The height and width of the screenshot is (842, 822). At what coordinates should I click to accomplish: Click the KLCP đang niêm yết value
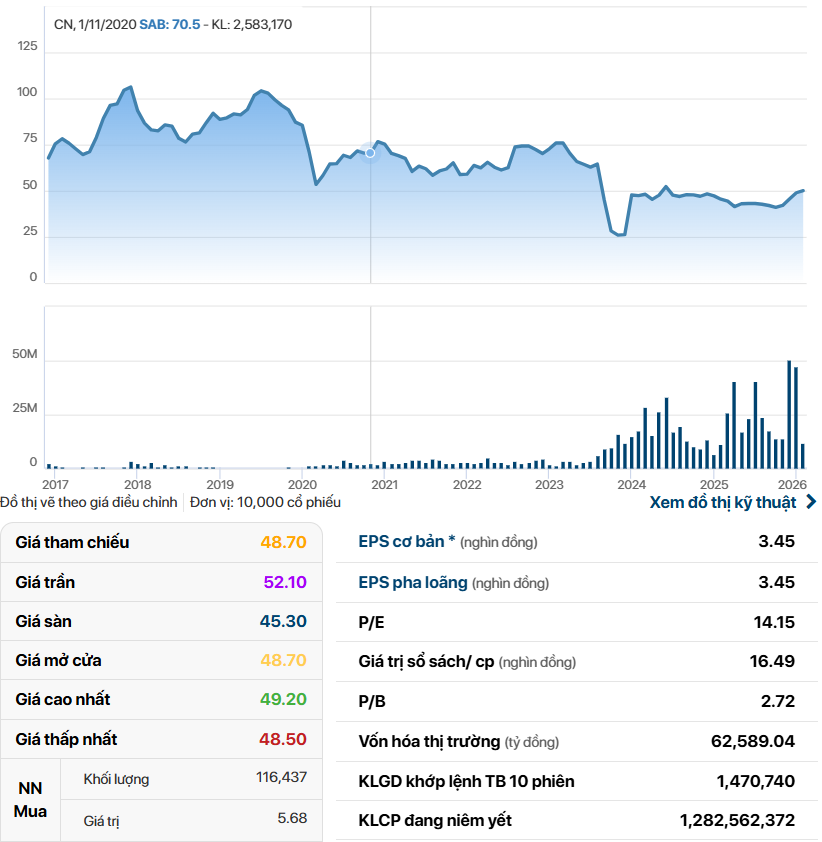point(737,820)
